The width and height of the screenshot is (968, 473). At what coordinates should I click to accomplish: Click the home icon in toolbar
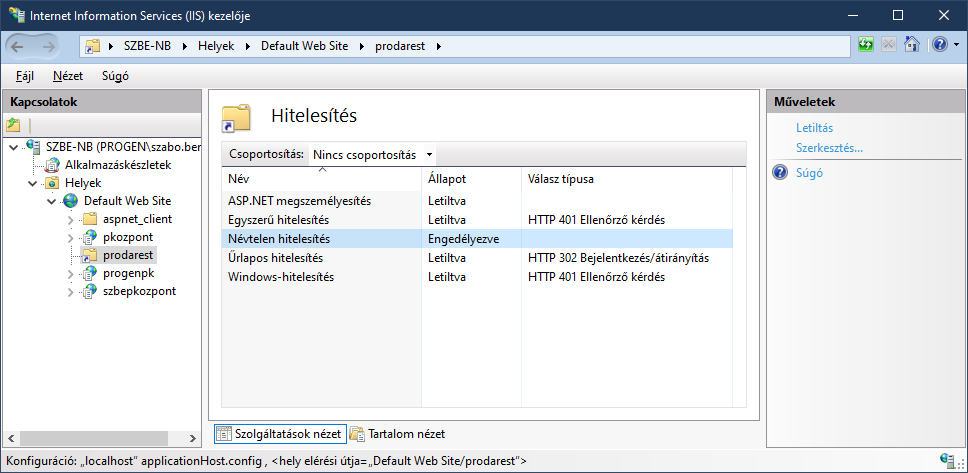[911, 45]
